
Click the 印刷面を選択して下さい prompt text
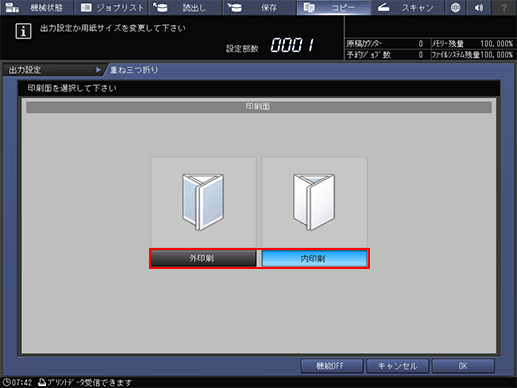tap(72, 88)
